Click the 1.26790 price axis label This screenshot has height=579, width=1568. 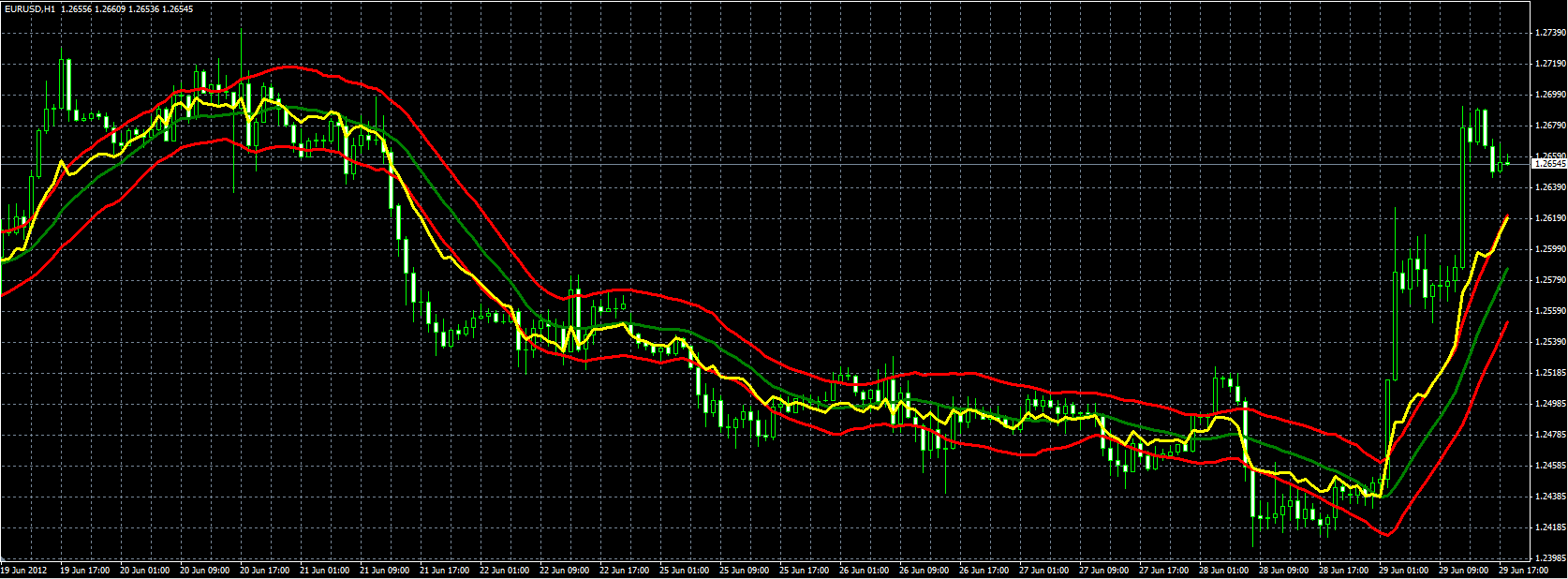point(1551,126)
